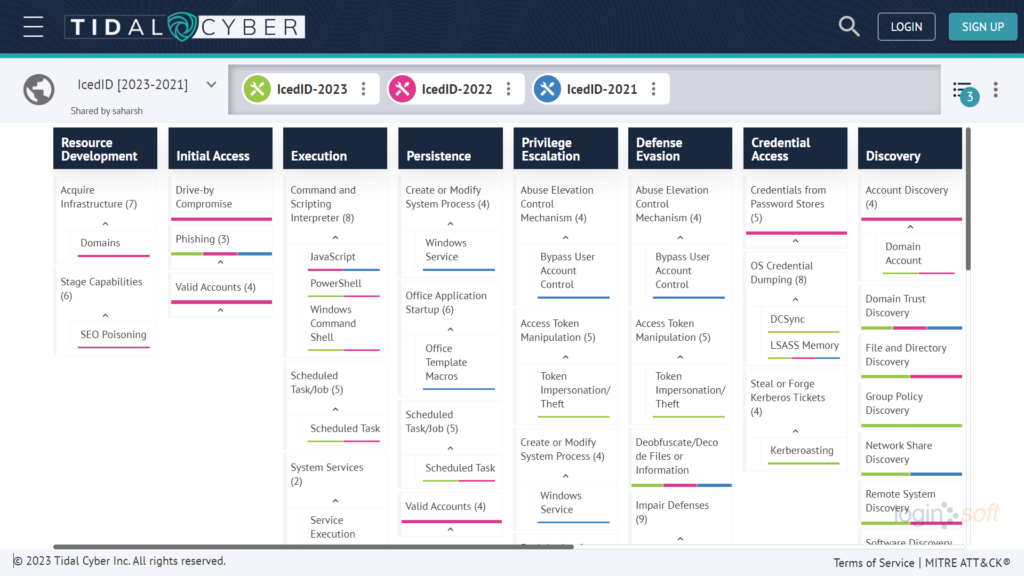Click the Domain Trust Discovery technique
This screenshot has width=1024, height=576.
pos(895,306)
